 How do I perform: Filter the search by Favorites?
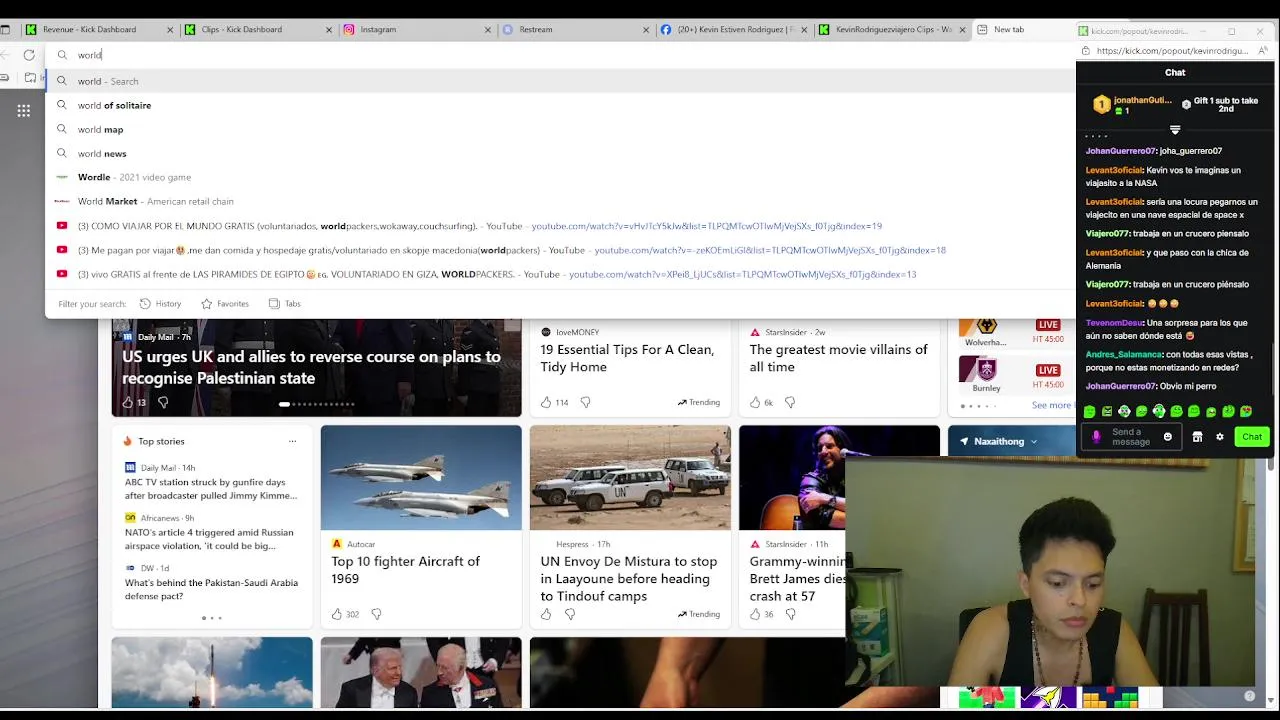pyautogui.click(x=225, y=304)
